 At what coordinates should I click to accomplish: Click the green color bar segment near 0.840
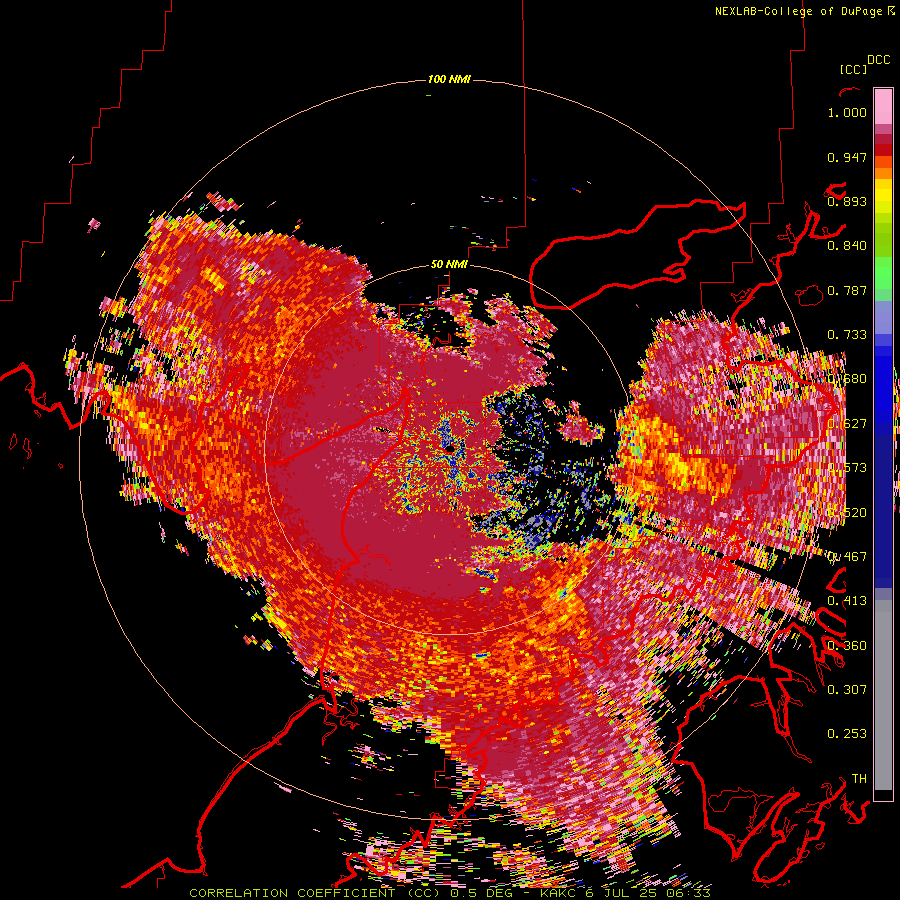pyautogui.click(x=883, y=240)
